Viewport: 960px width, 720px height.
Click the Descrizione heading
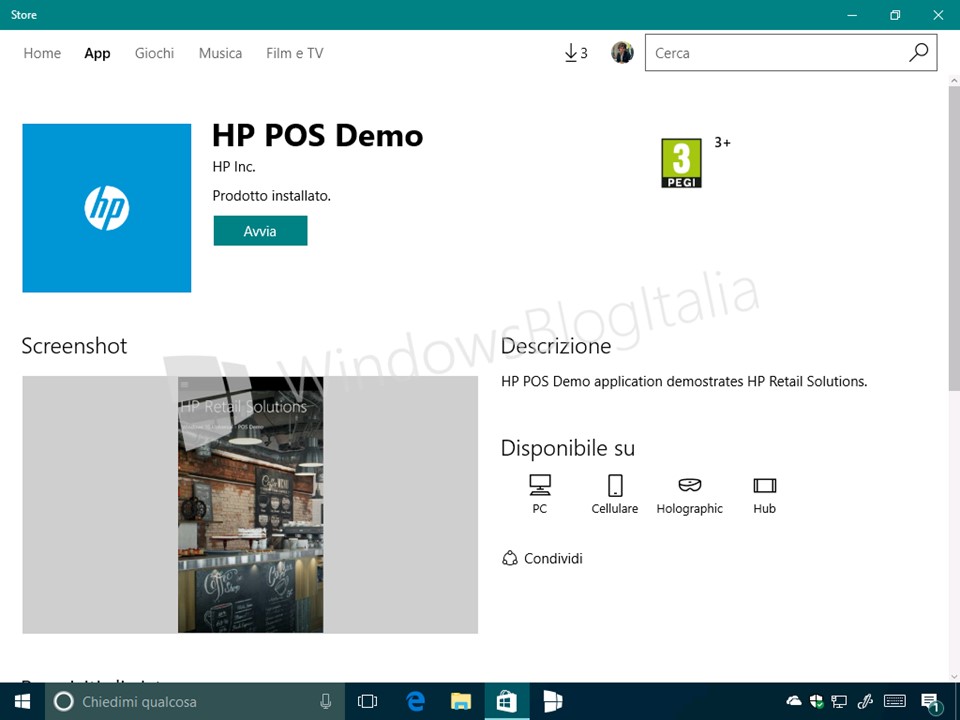coord(556,346)
